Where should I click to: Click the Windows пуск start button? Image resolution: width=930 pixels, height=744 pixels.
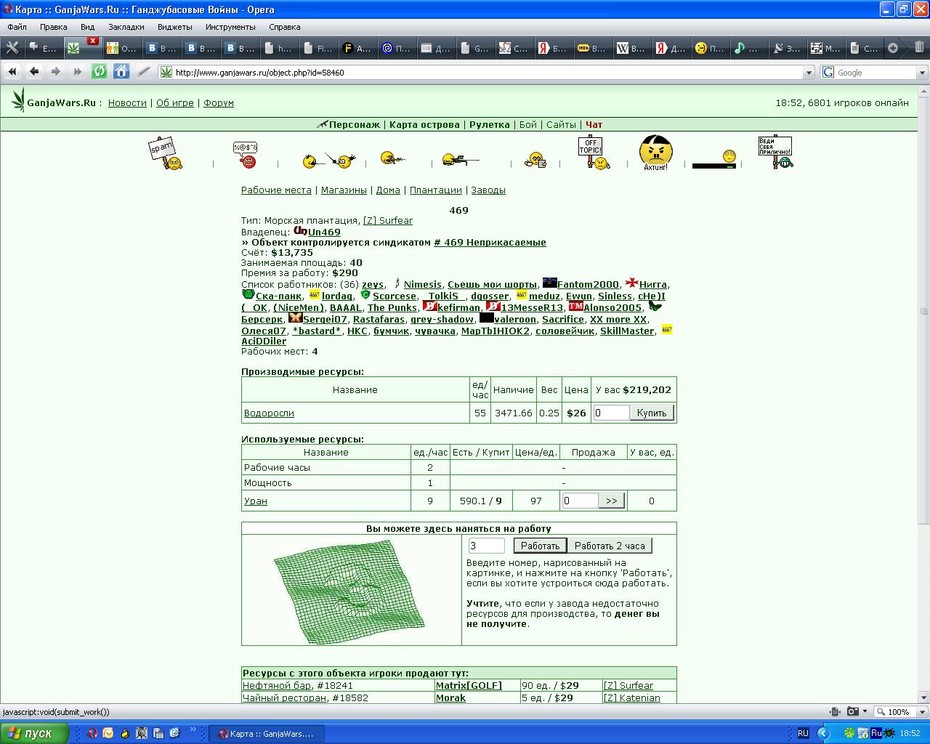coord(34,733)
